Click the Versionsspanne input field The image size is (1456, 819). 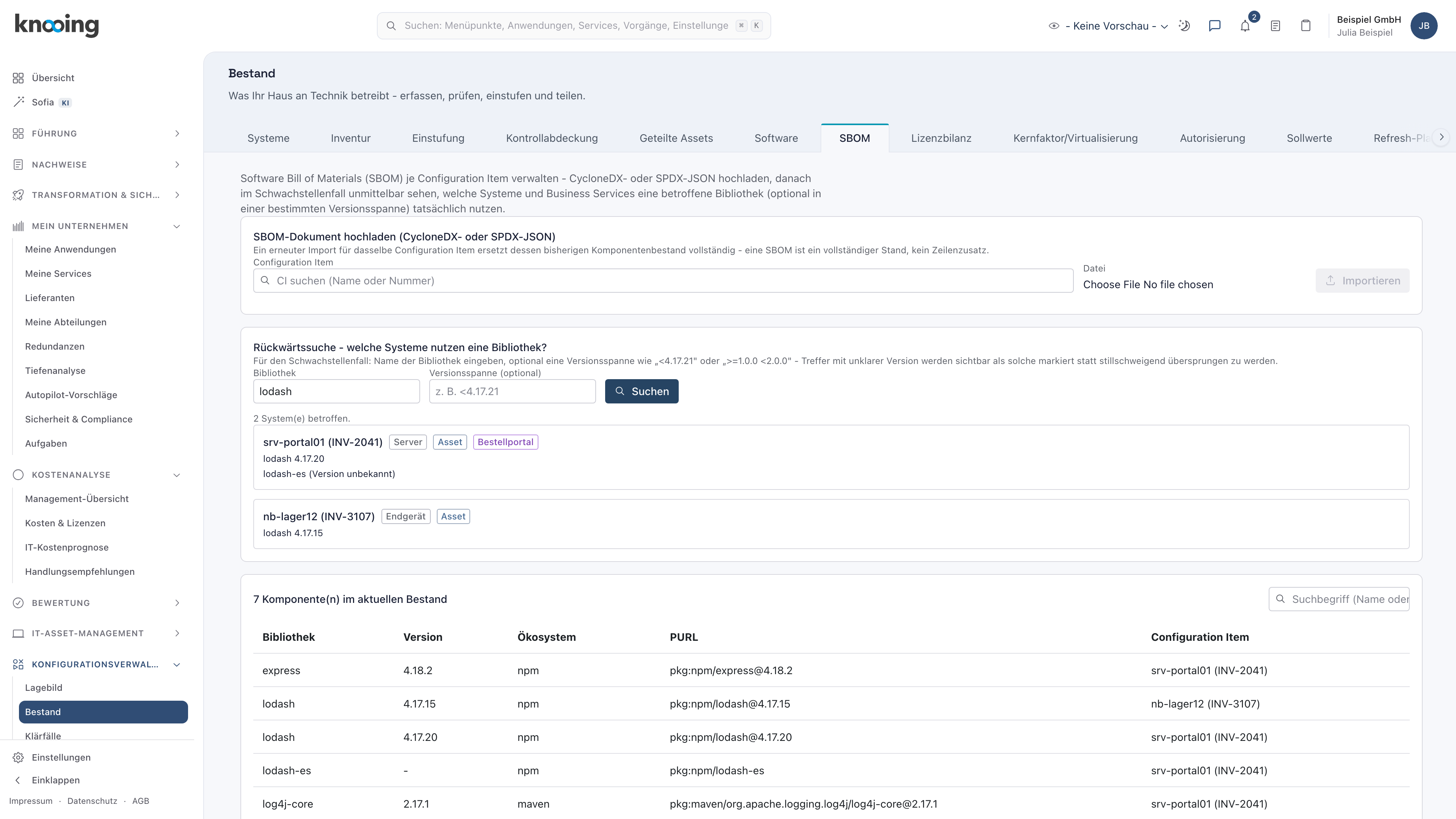tap(512, 391)
